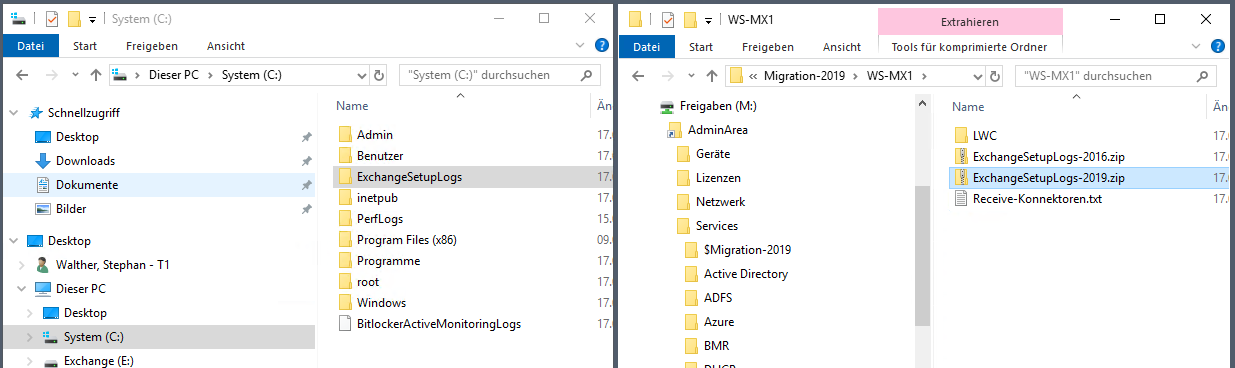Open the ExchangeSetupLogs folder in System (C:) window
This screenshot has height=368, width=1235.
coord(409,177)
